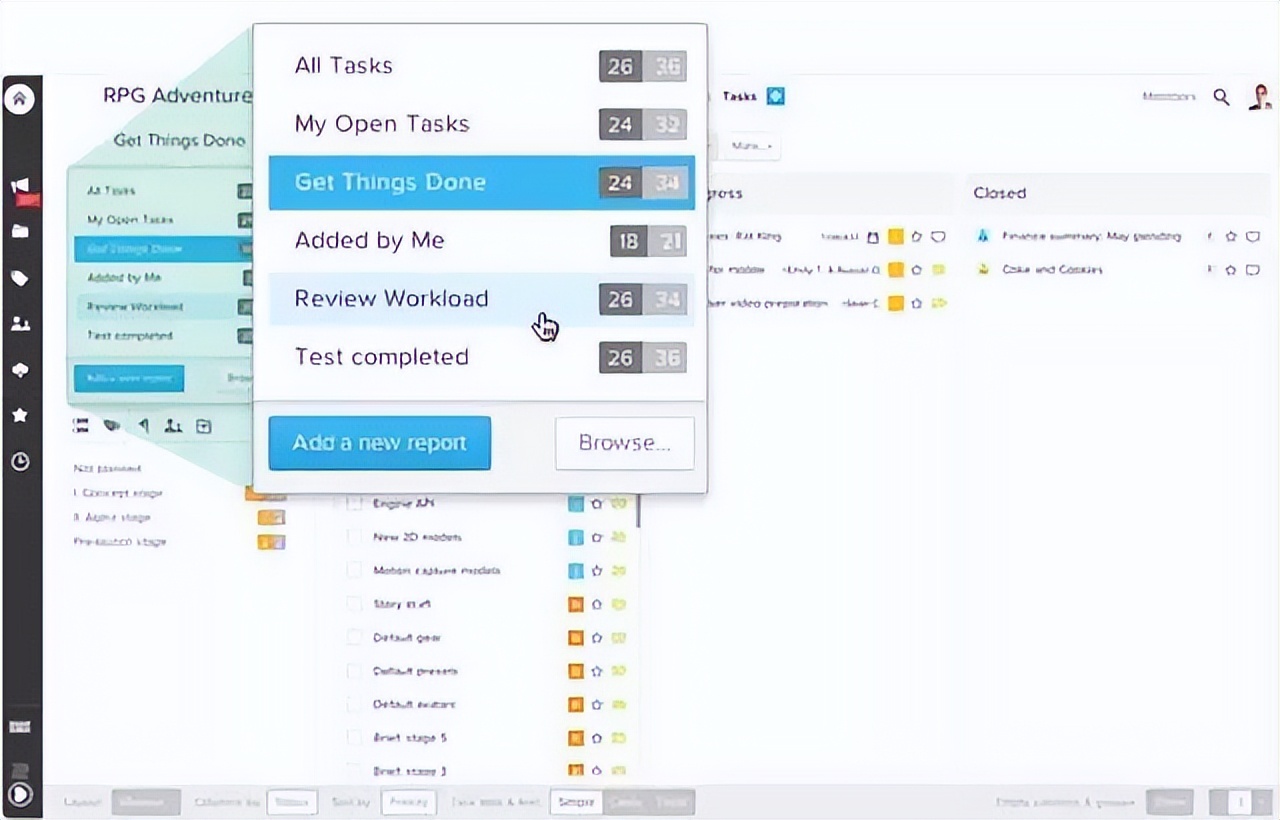Select My Open Tasks in the enlarged list

482,124
